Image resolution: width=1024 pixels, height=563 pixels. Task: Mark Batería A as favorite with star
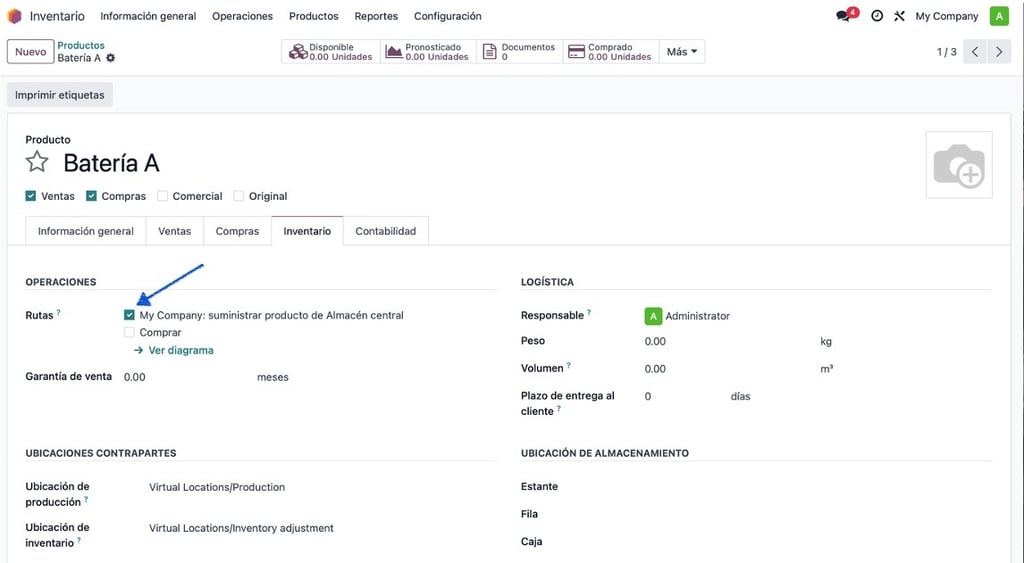tap(37, 161)
